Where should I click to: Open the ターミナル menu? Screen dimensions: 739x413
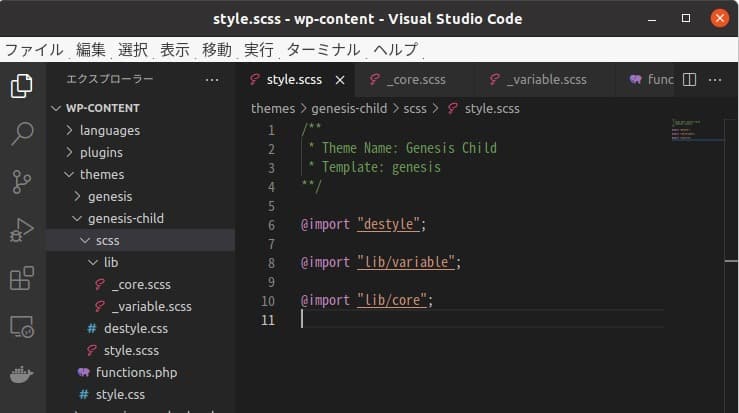(323, 49)
